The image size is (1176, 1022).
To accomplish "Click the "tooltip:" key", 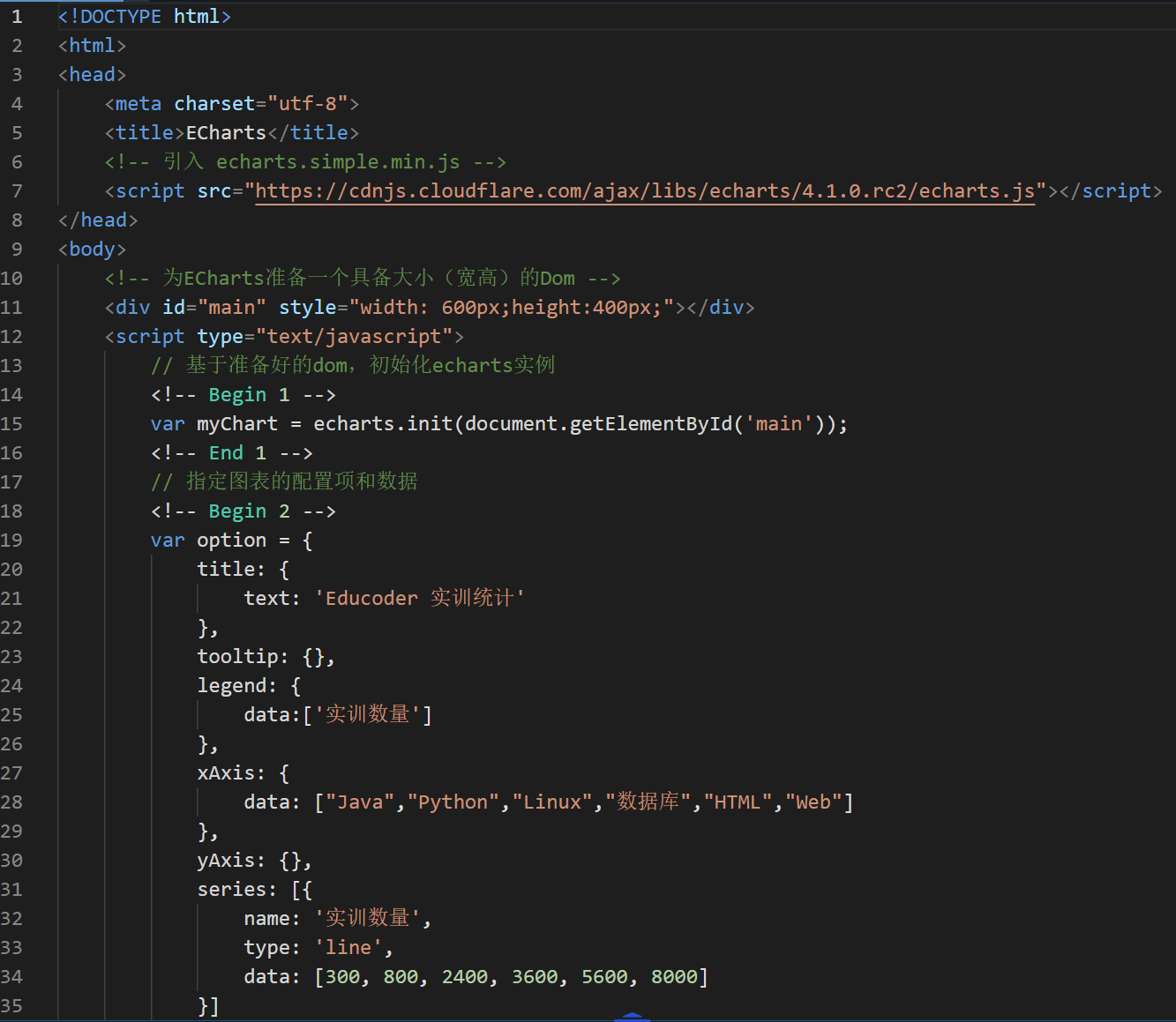I will pos(243,657).
